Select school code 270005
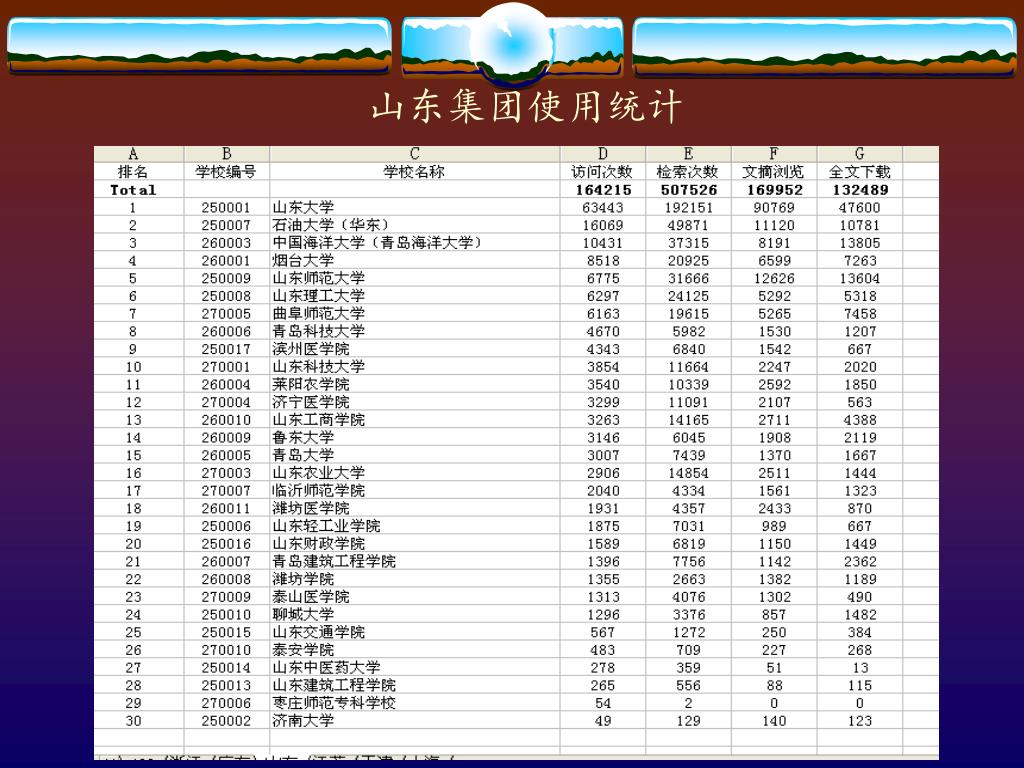1024x768 pixels. (x=227, y=313)
